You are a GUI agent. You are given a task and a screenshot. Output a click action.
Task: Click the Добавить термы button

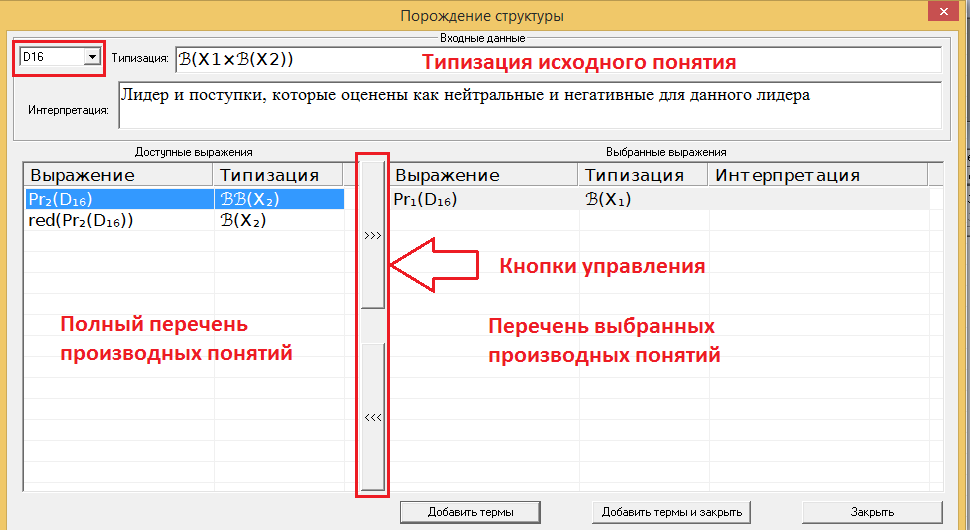[470, 512]
